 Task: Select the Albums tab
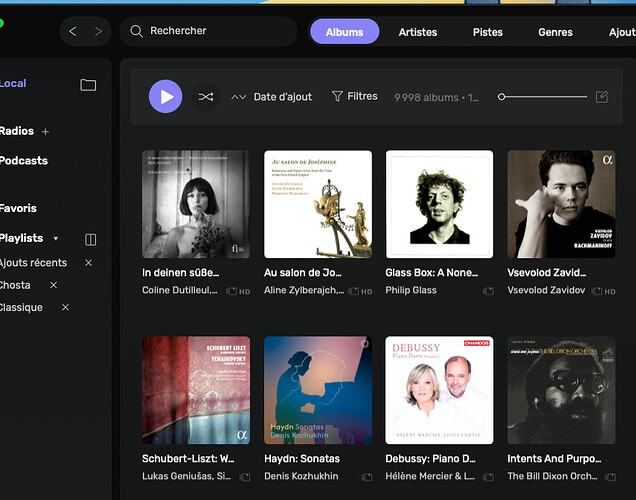pos(344,32)
